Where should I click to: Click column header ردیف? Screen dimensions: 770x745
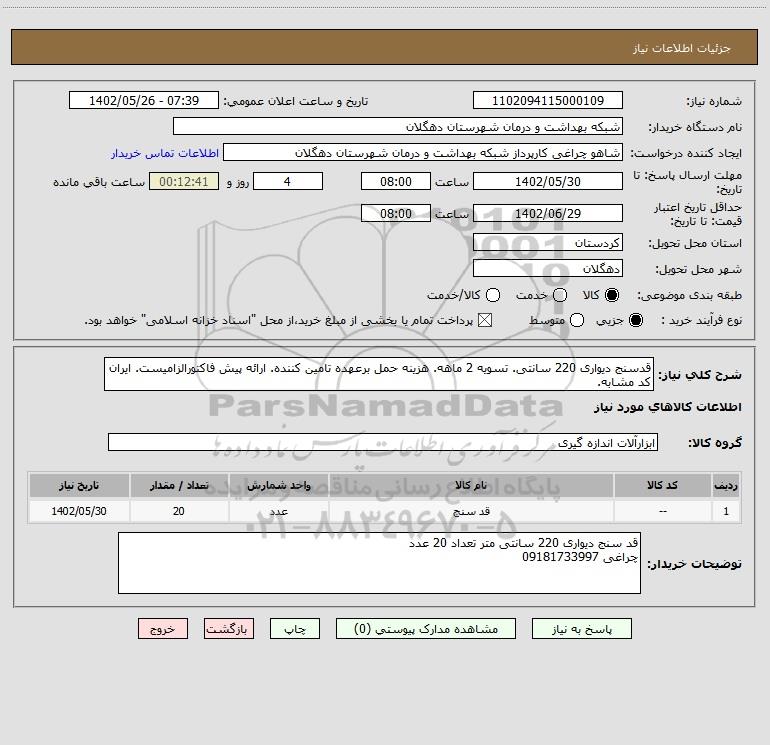point(726,485)
